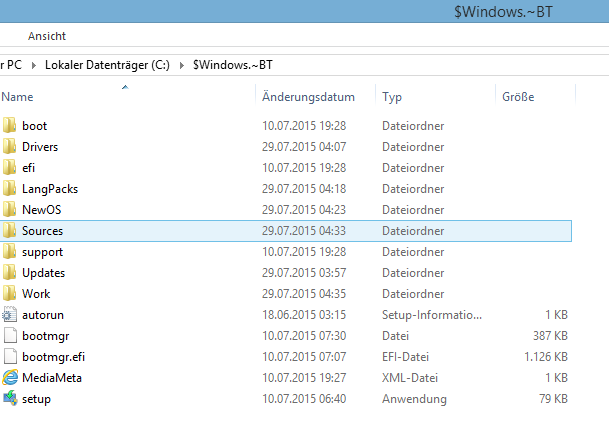Select the boot folder icon

coord(9,125)
